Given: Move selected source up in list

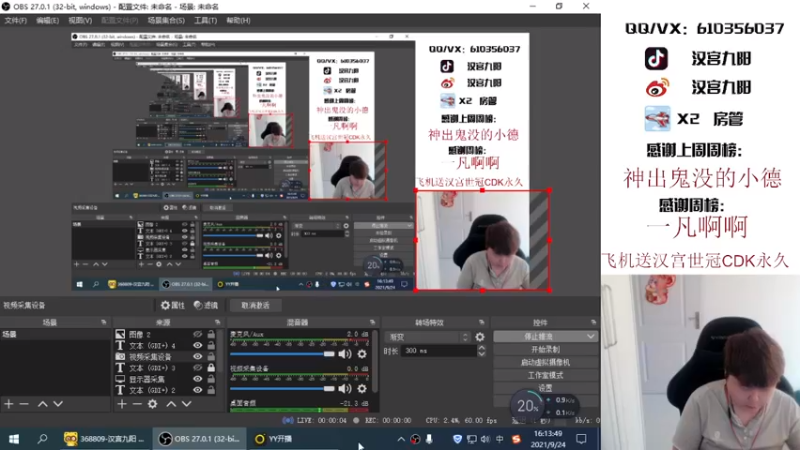Looking at the screenshot, I should [171, 404].
